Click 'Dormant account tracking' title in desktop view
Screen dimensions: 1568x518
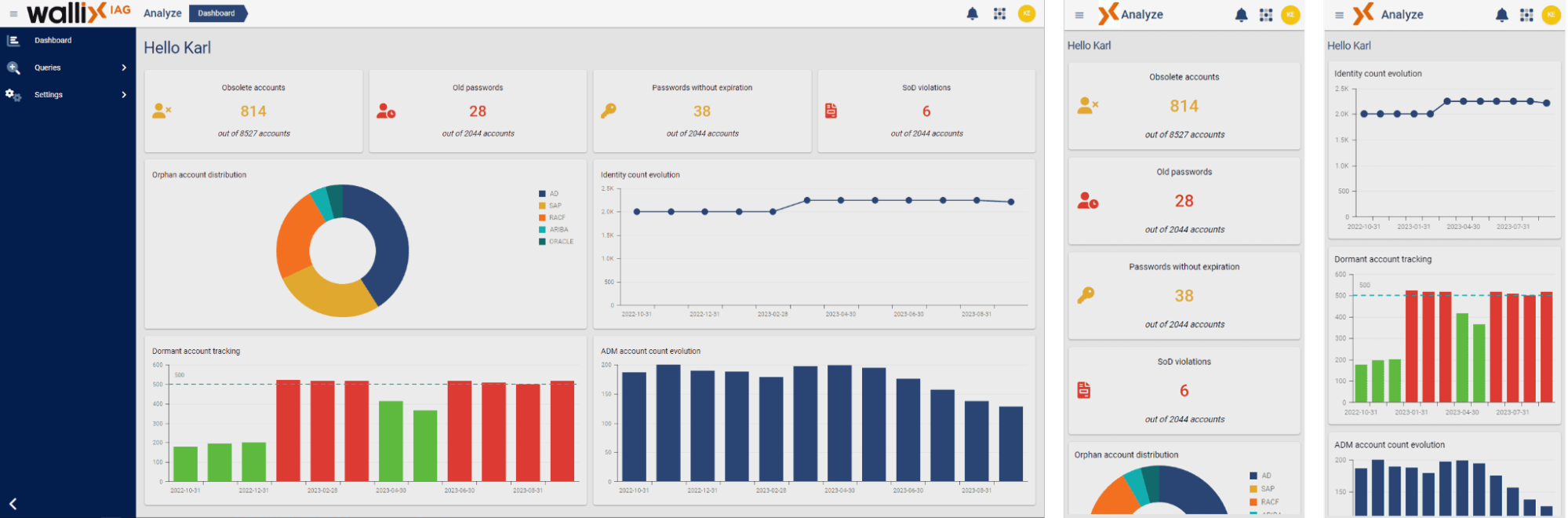pyautogui.click(x=196, y=351)
